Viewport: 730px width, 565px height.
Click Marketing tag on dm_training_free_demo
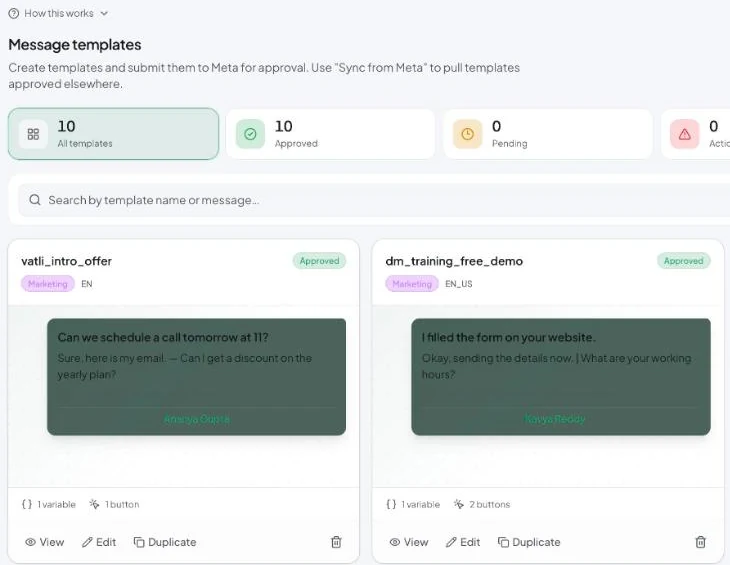click(x=412, y=284)
